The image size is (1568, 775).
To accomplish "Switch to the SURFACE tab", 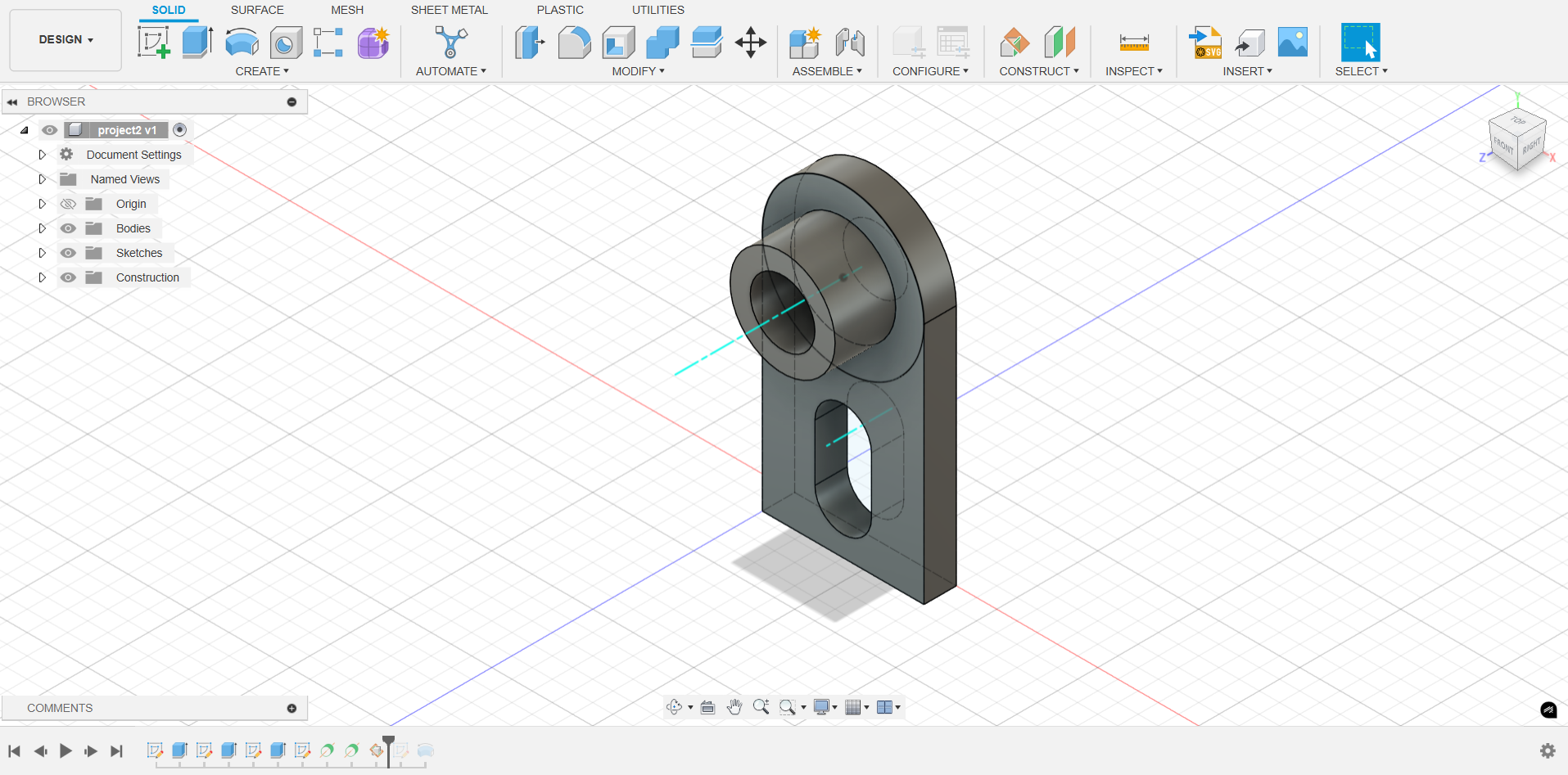I will [257, 10].
